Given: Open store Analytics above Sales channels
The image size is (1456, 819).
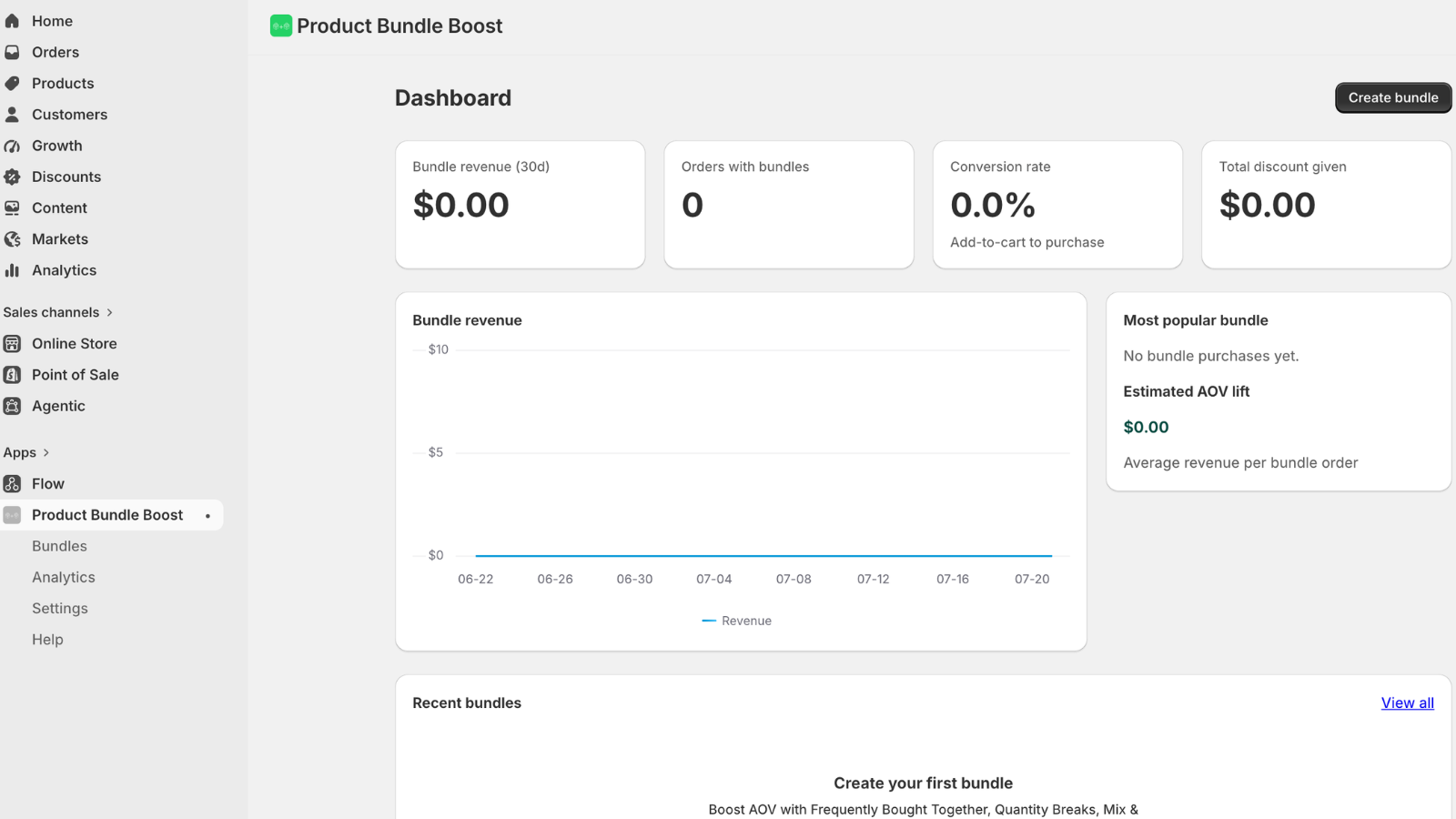Looking at the screenshot, I should click(x=64, y=270).
